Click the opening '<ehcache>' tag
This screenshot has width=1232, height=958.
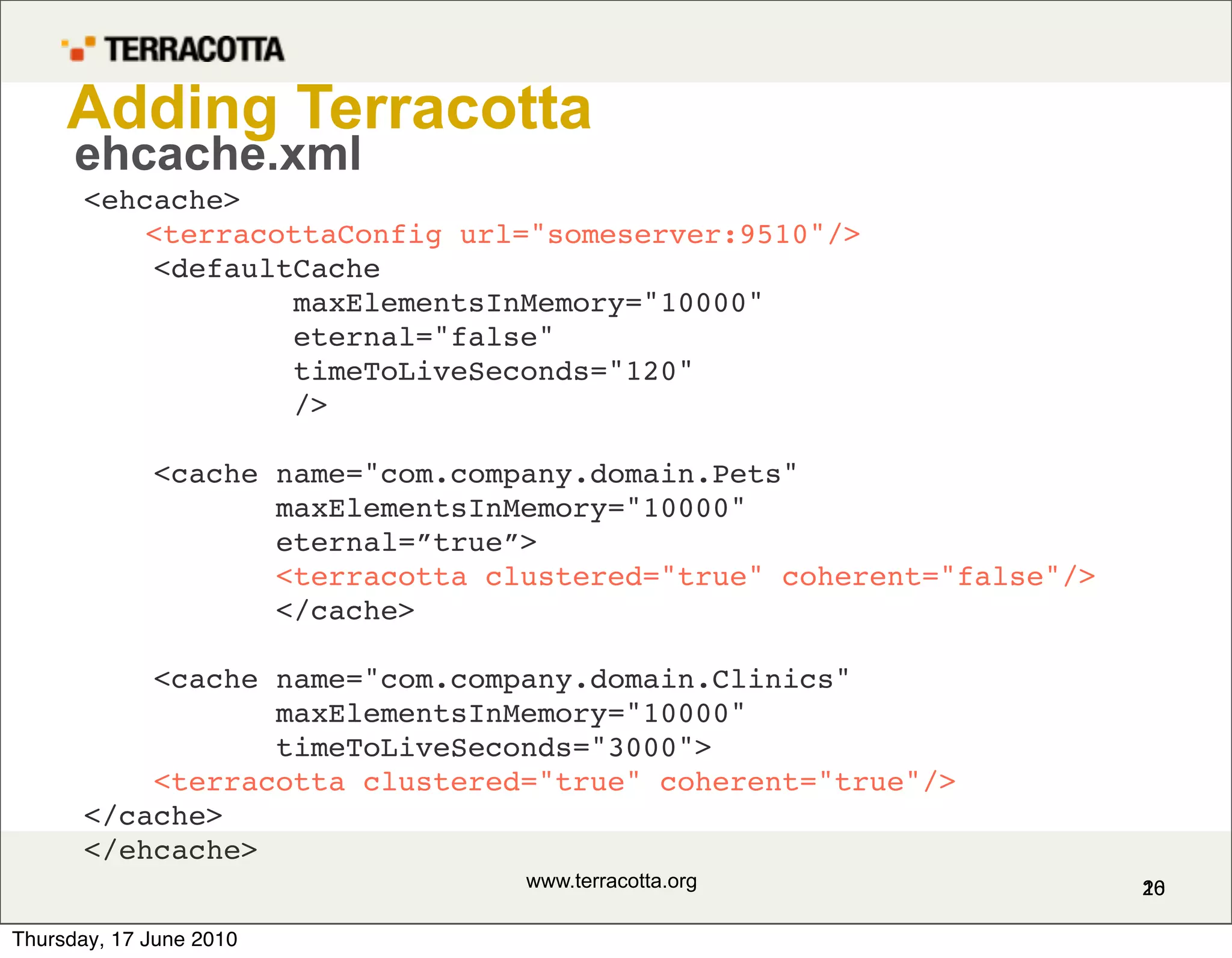click(x=162, y=200)
